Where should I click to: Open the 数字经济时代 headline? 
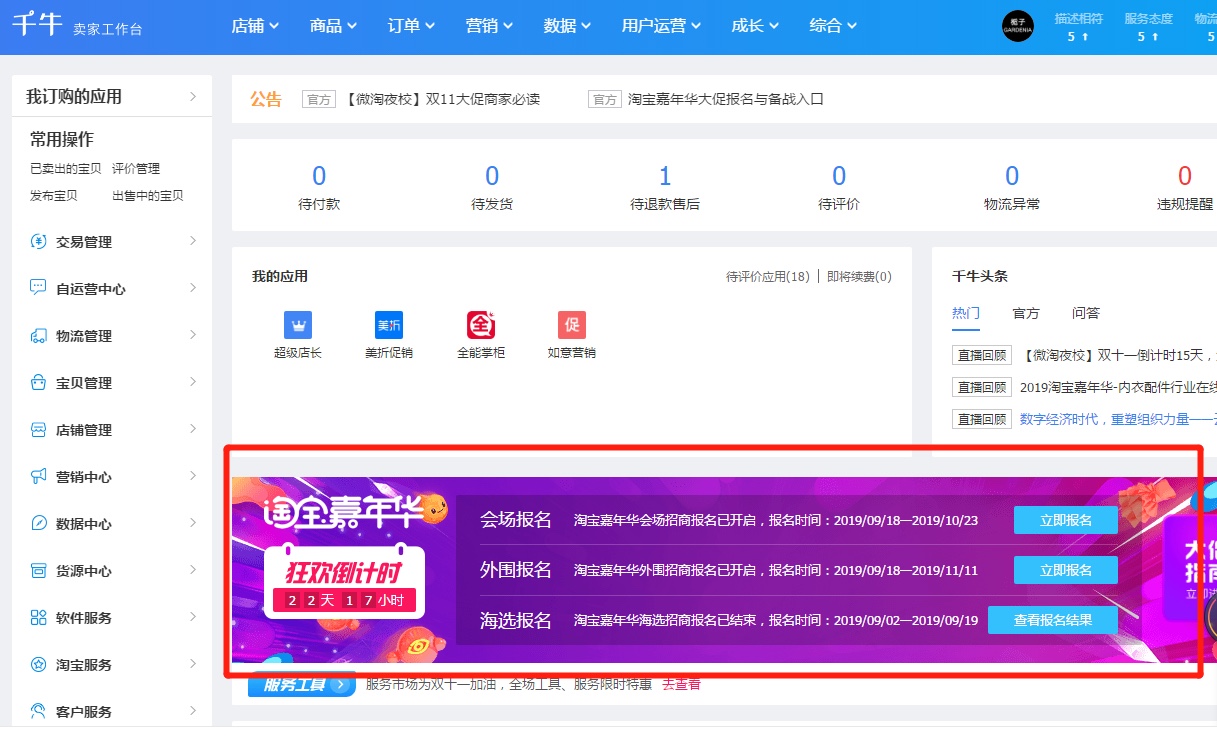point(1118,419)
